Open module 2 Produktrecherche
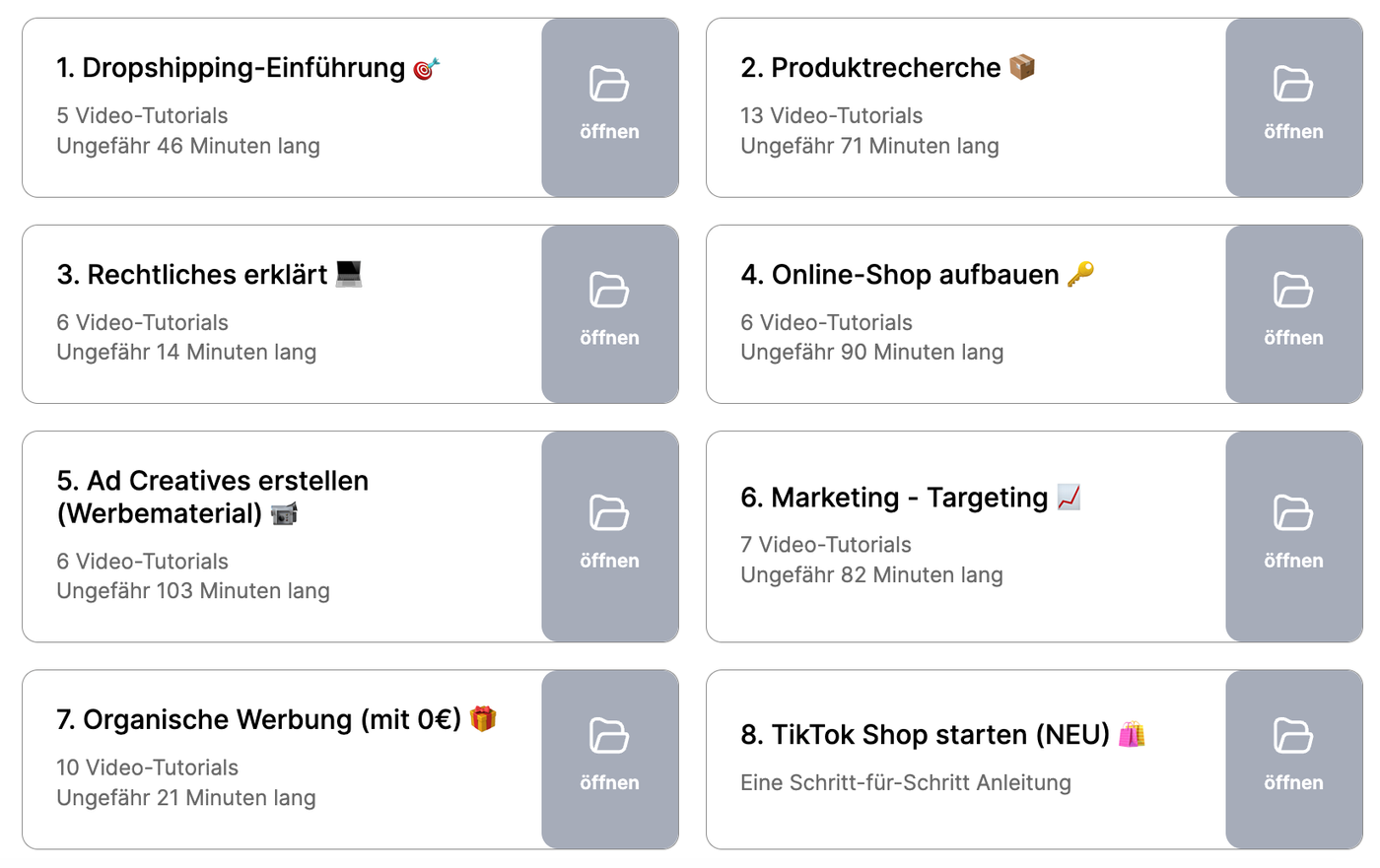Viewport: 1380px width, 868px height. point(1293,107)
